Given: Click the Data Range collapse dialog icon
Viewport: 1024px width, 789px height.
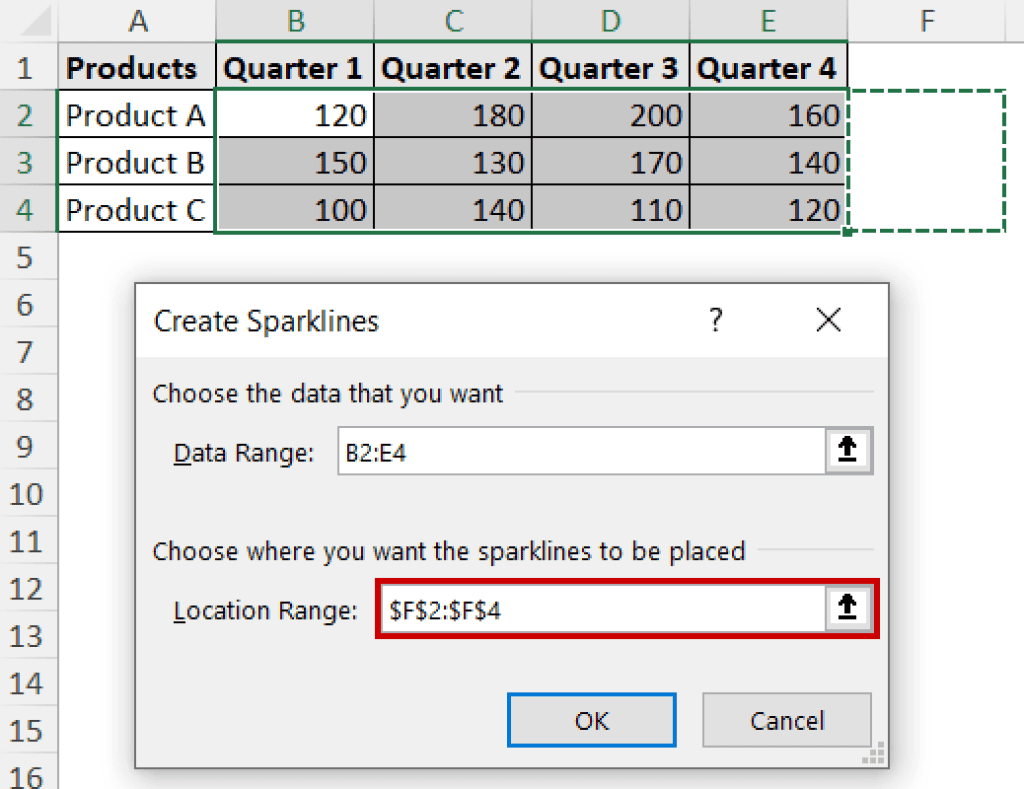Looking at the screenshot, I should [x=848, y=451].
